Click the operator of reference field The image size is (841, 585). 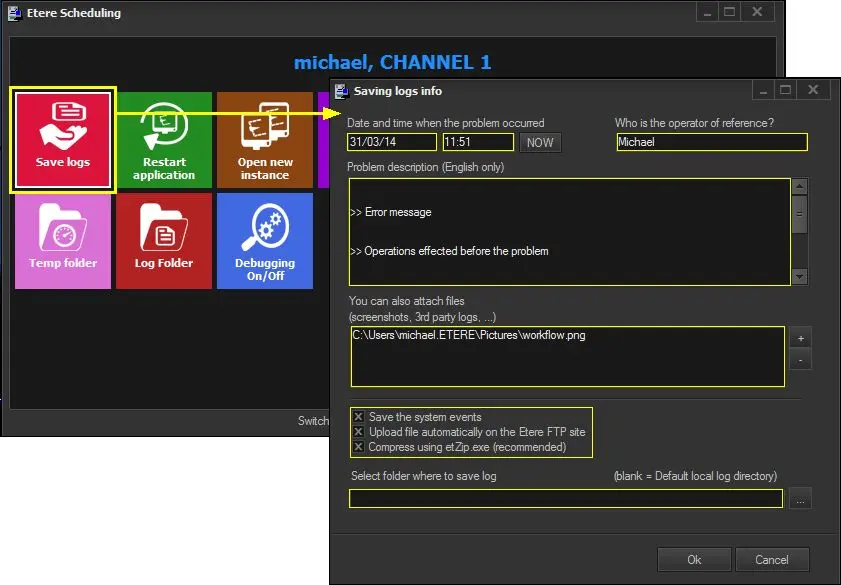click(x=711, y=143)
